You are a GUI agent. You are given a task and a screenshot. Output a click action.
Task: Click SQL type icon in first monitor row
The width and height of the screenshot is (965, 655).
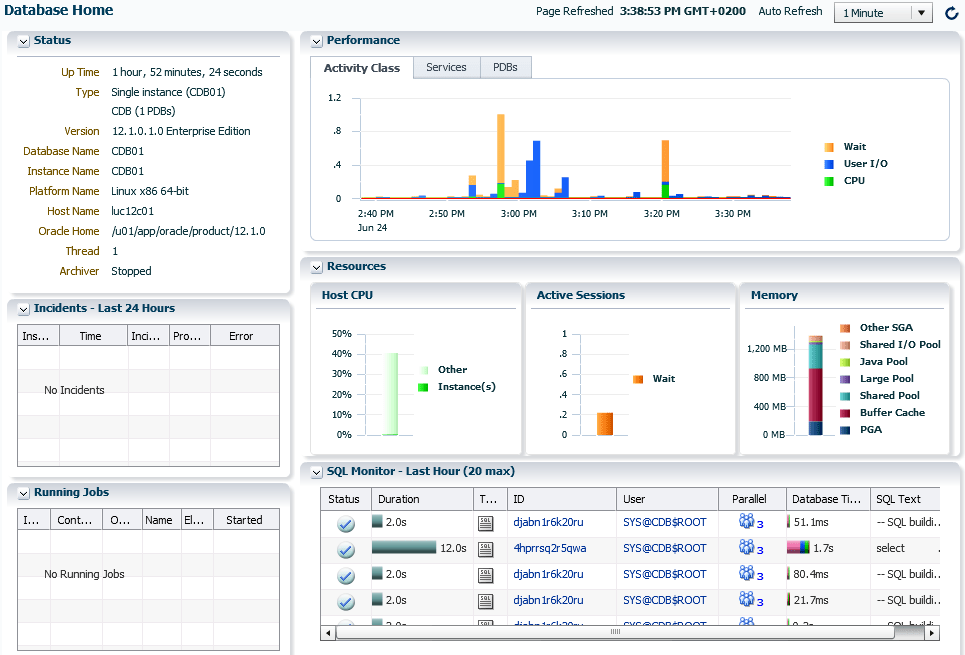point(485,522)
